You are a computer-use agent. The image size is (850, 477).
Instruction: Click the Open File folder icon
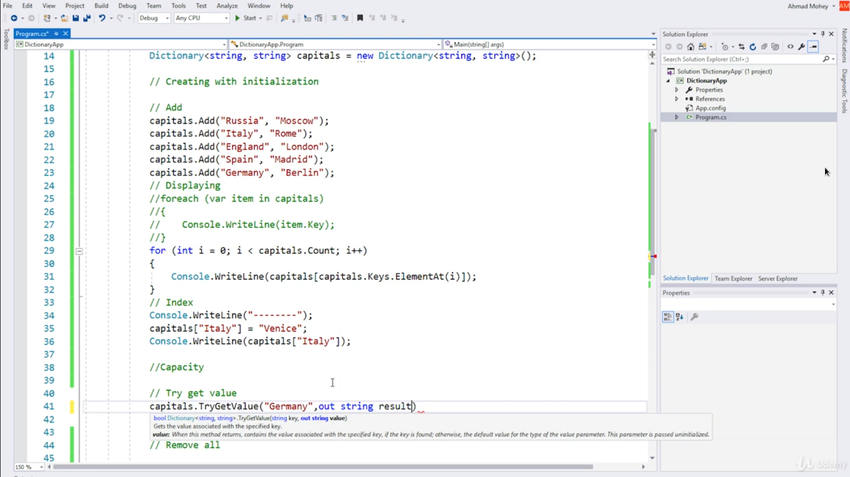click(x=64, y=18)
